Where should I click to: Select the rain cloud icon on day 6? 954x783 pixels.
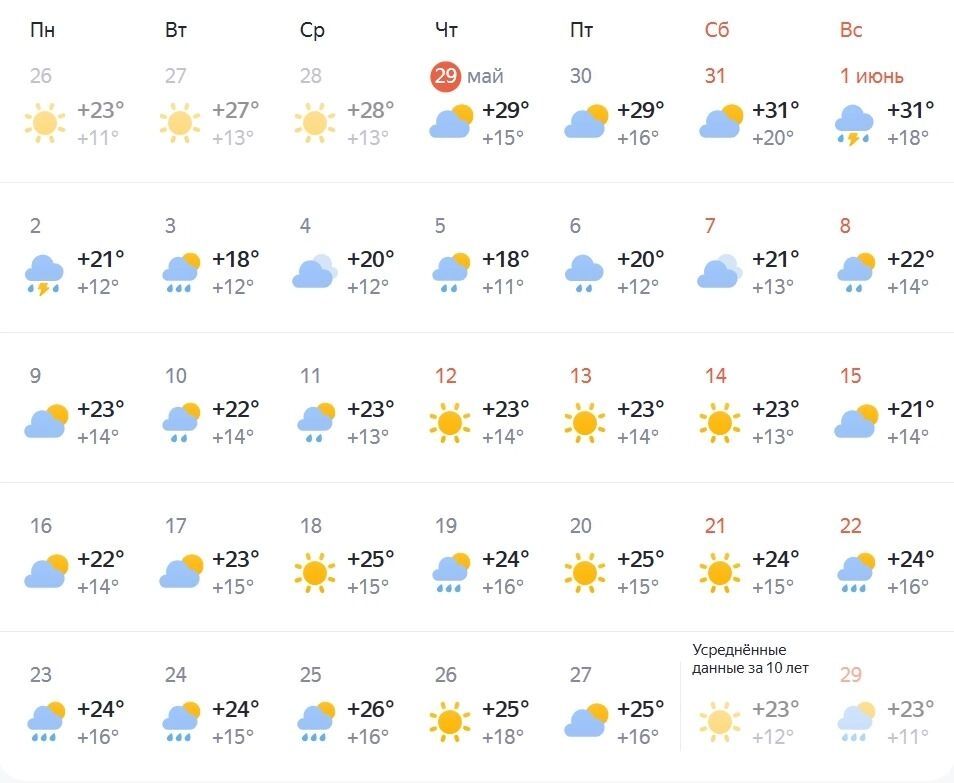pos(585,273)
